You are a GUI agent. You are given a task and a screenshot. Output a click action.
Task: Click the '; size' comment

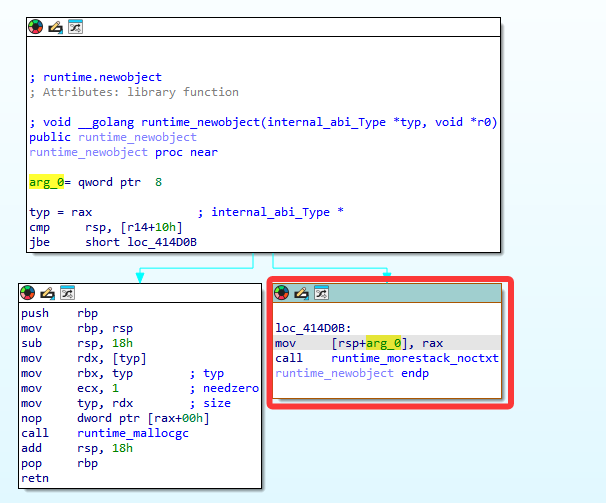(210, 403)
